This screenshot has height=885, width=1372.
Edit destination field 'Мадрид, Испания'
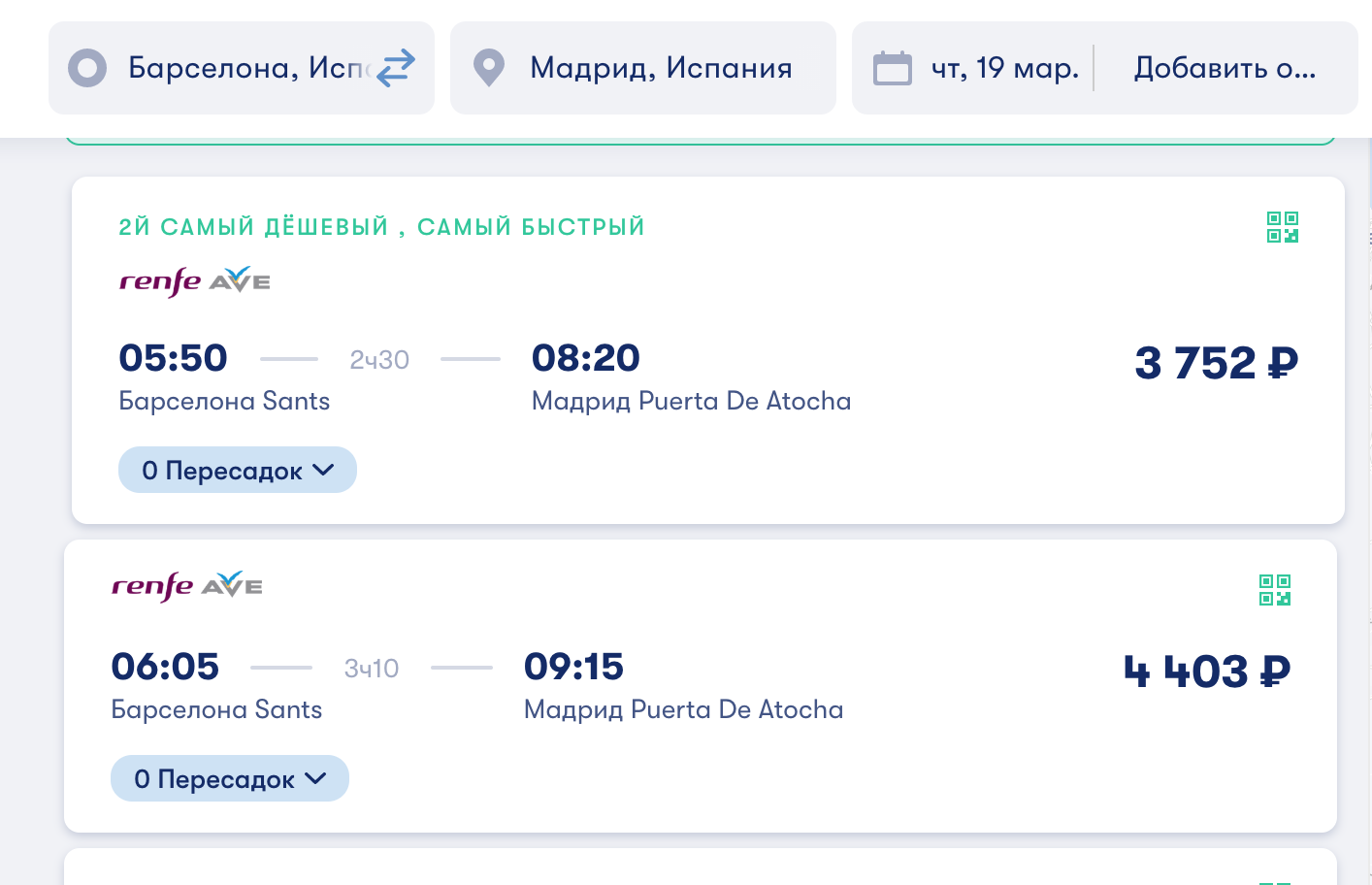point(661,68)
